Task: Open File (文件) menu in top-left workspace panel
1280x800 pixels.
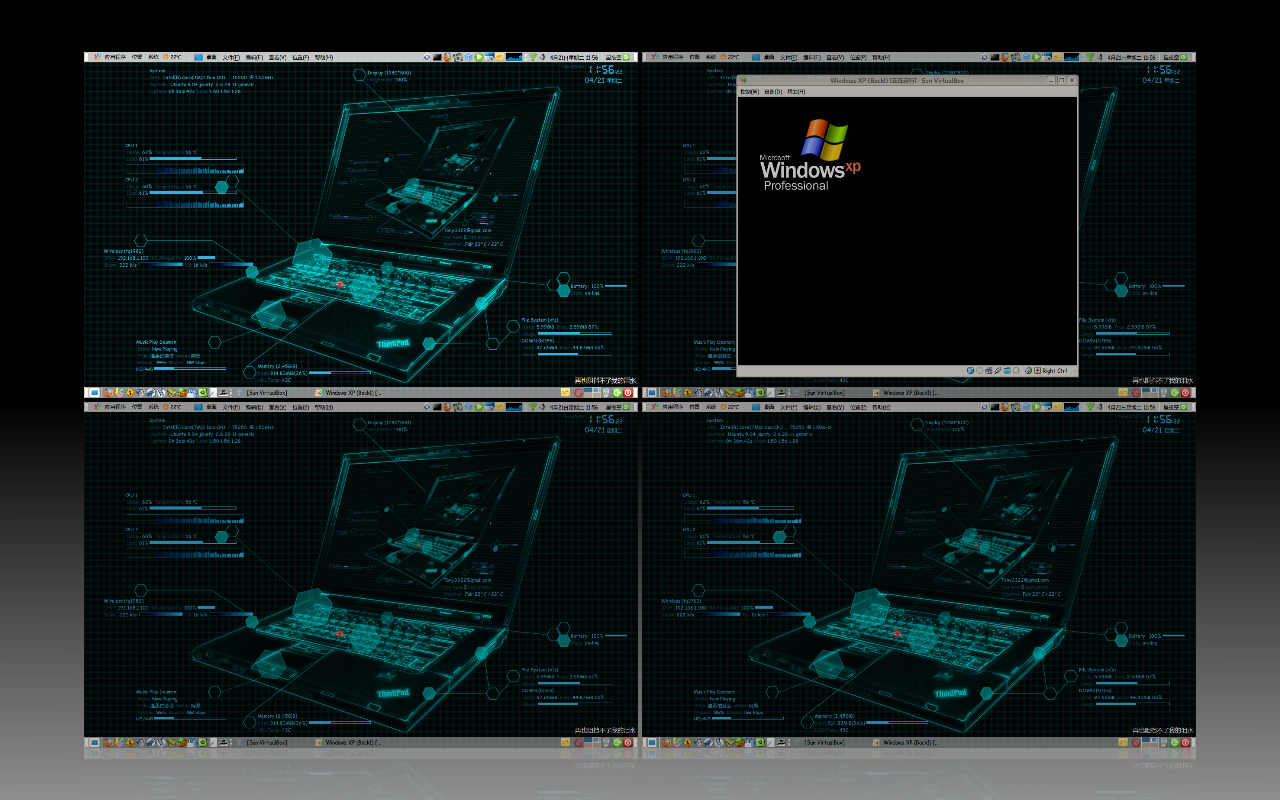Action: tap(231, 57)
